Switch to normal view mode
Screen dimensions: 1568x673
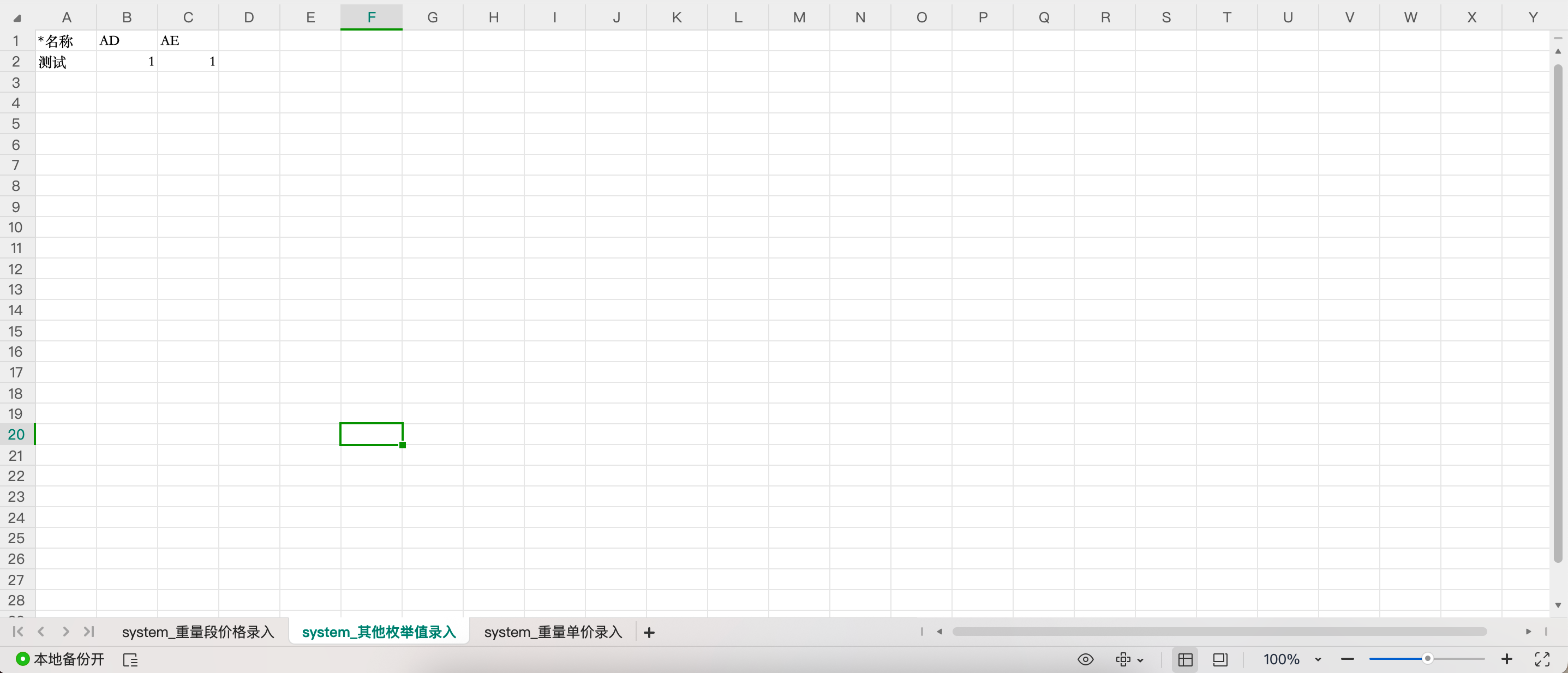(x=1185, y=659)
